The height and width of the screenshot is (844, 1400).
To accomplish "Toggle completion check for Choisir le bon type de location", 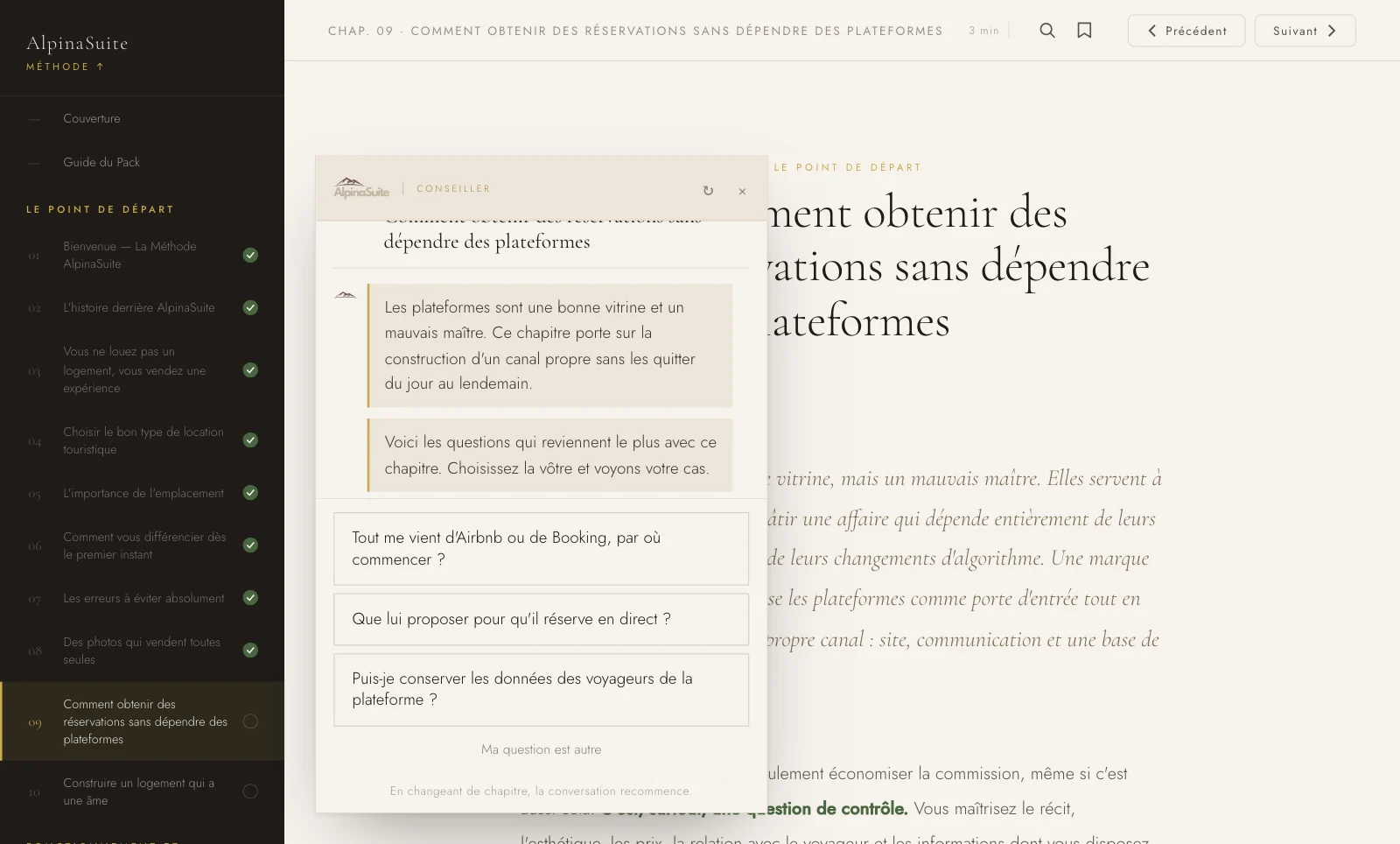I will click(x=250, y=440).
